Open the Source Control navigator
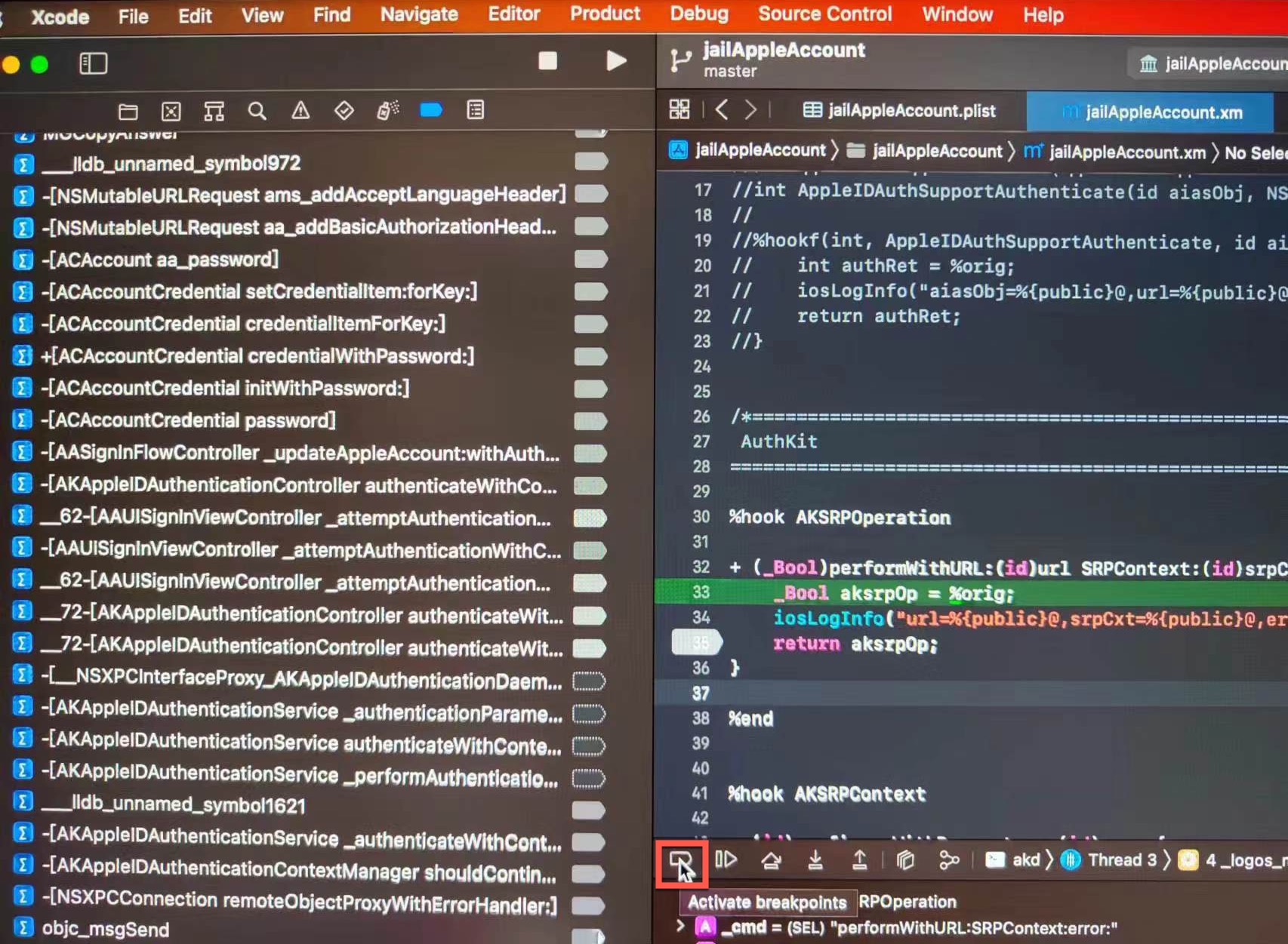Image resolution: width=1288 pixels, height=944 pixels. (171, 112)
